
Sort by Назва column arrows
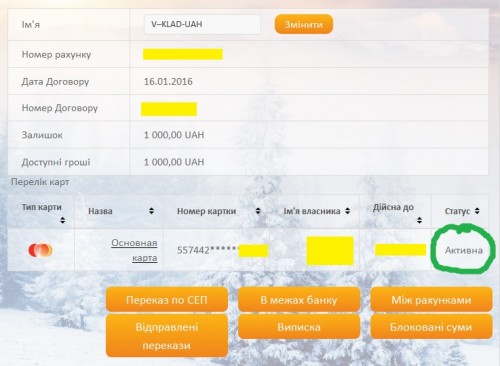click(151, 211)
